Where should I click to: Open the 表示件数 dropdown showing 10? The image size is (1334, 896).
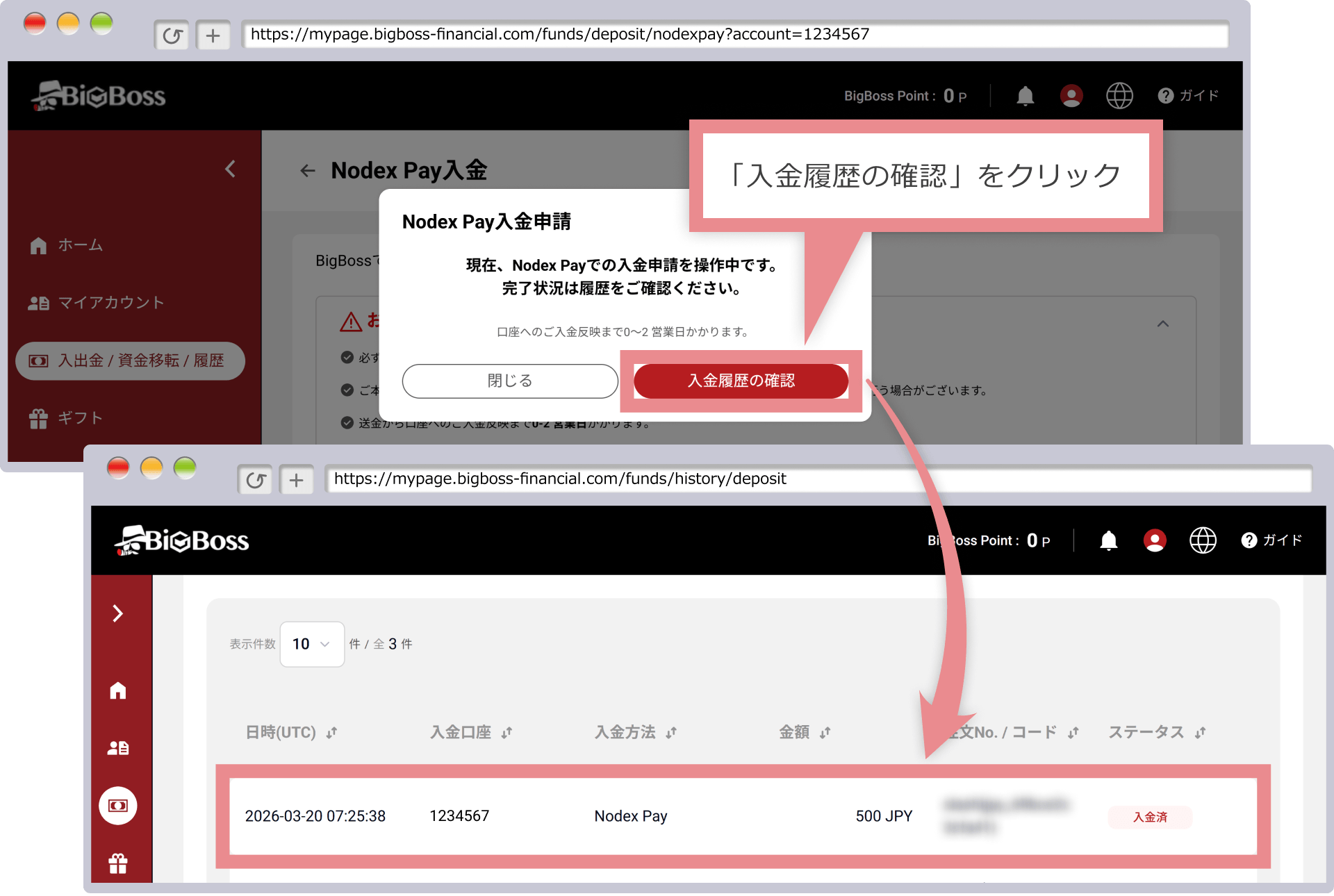point(311,644)
